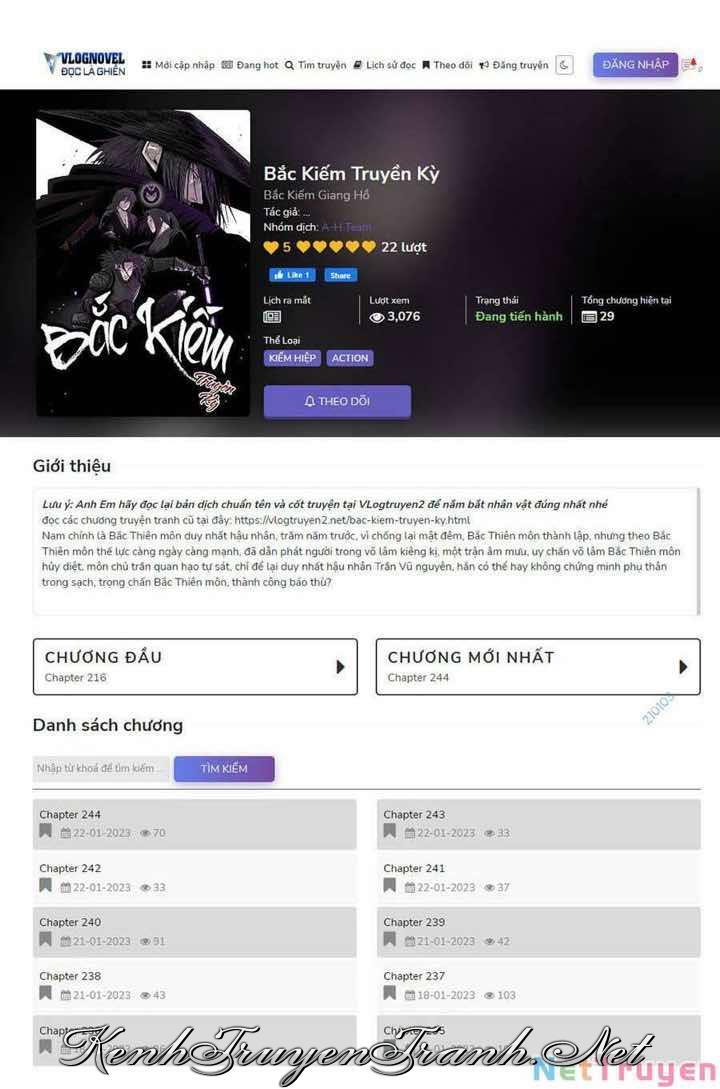Viewport: 720px width, 1089px height.
Task: Click the Đăng Nhập login button
Action: coord(635,65)
